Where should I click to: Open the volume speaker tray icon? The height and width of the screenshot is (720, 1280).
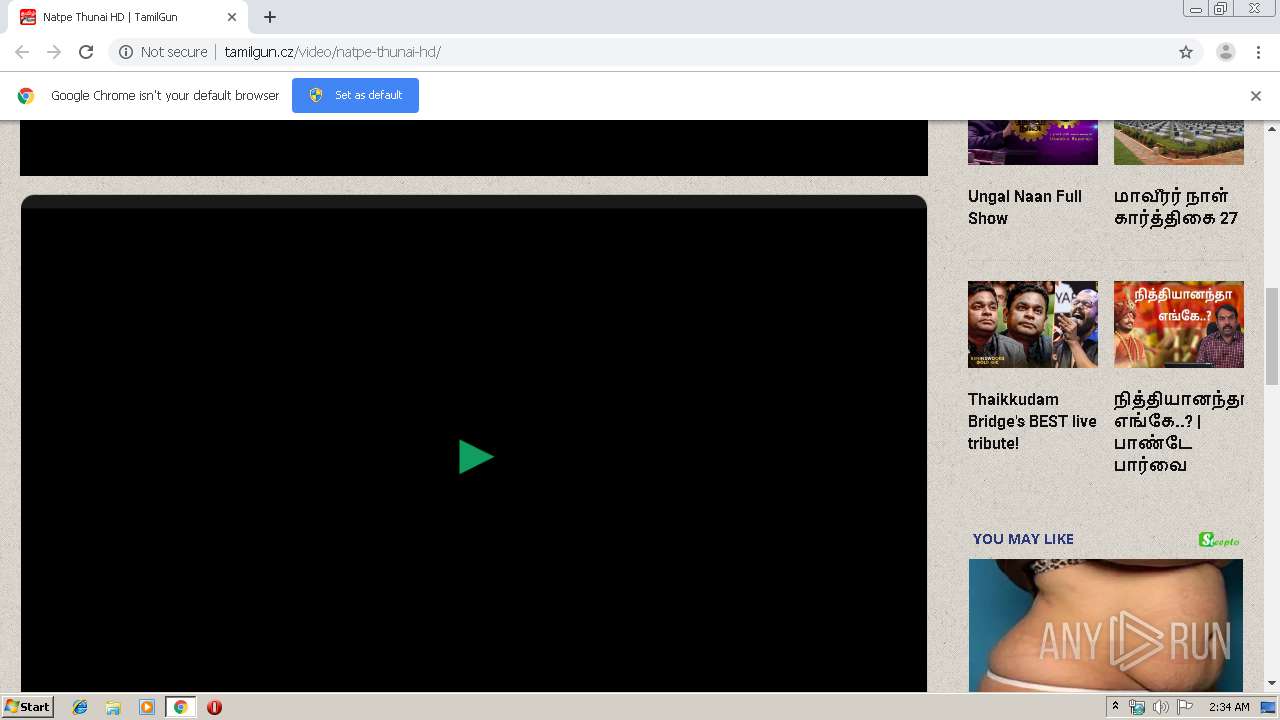[x=1160, y=707]
